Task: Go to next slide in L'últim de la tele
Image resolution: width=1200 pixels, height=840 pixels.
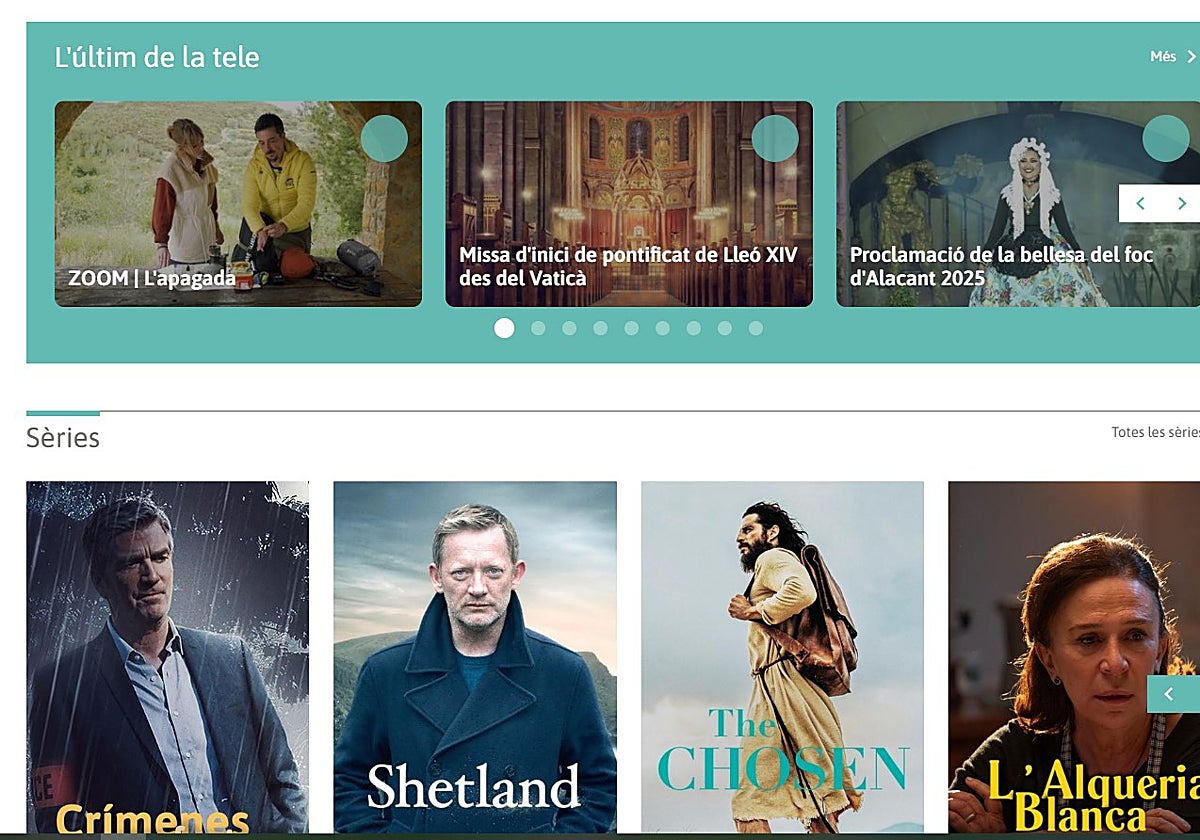Action: (x=1181, y=204)
